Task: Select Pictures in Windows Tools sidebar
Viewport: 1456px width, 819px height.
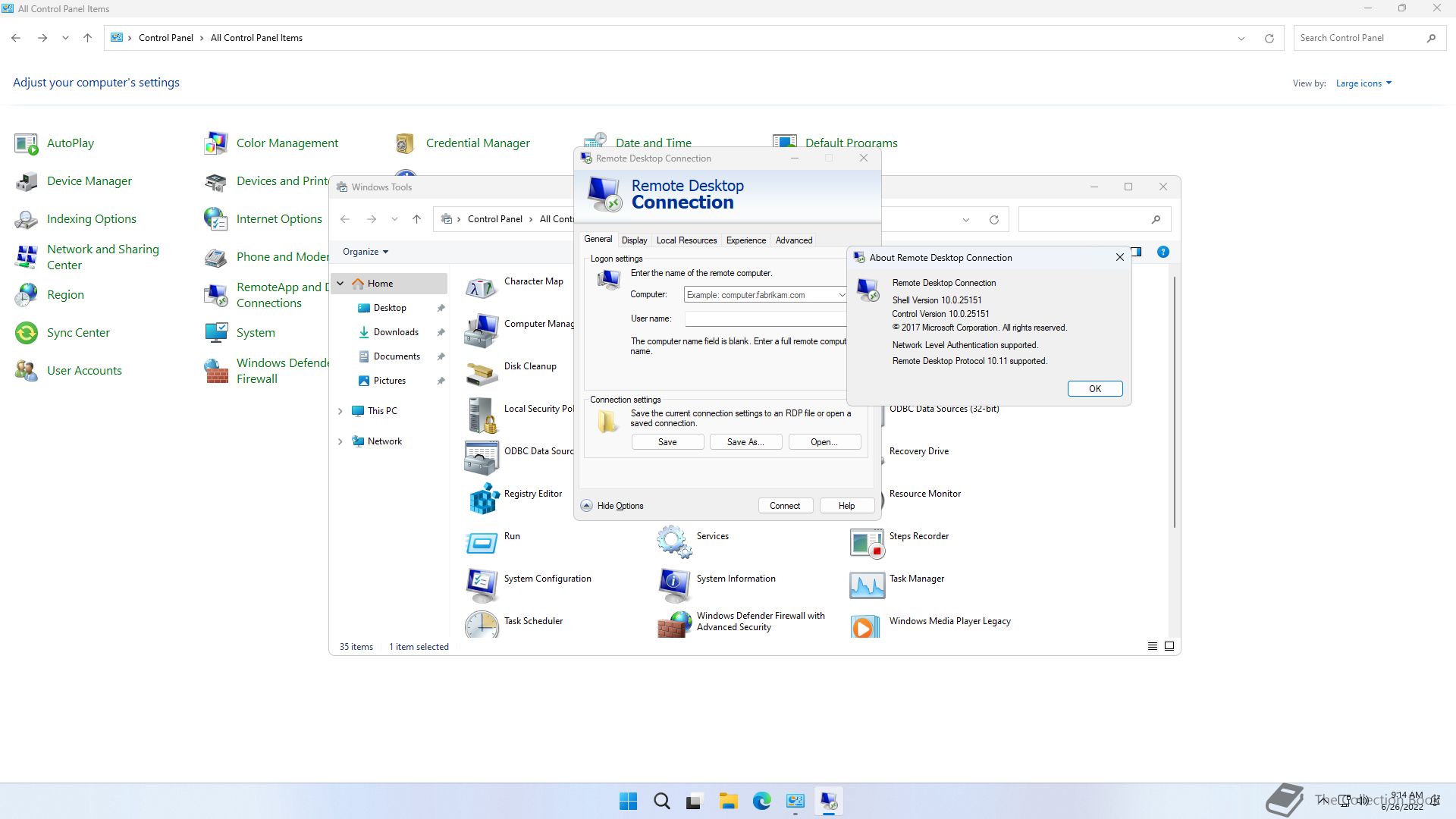Action: click(x=389, y=381)
